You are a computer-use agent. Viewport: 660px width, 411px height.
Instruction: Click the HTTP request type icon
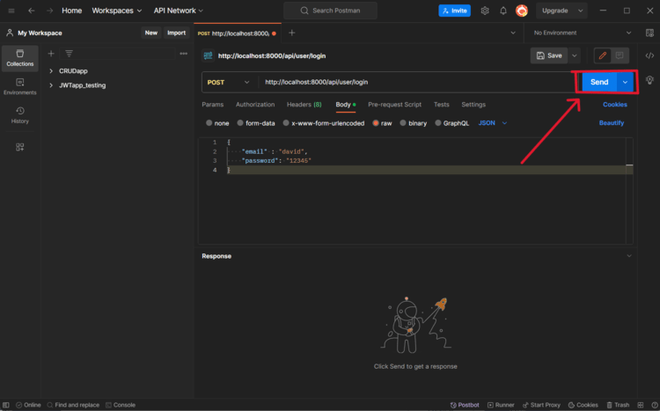click(x=208, y=56)
